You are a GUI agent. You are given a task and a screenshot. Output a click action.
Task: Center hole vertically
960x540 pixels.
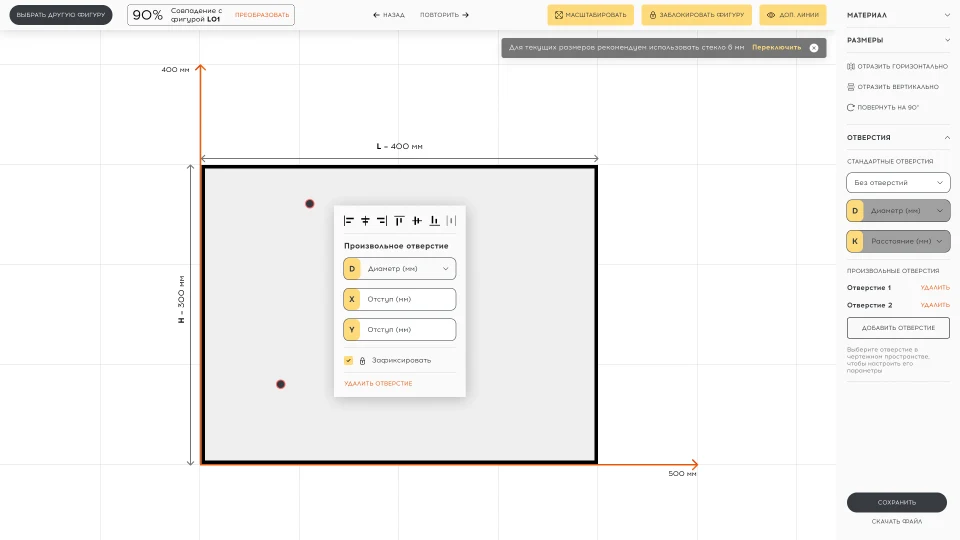tap(417, 220)
